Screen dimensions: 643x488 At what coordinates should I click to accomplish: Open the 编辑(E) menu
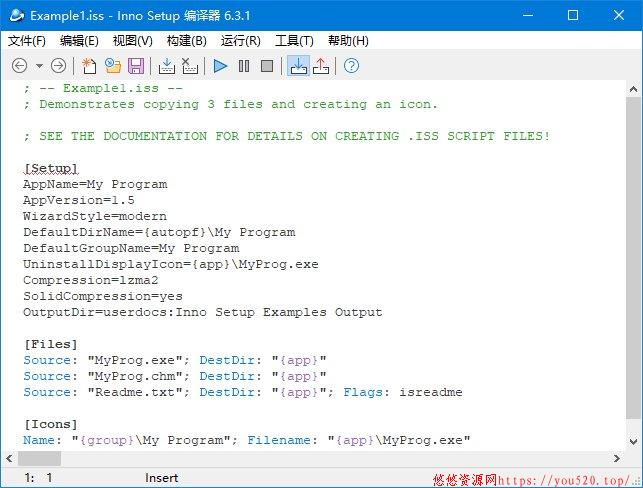pyautogui.click(x=79, y=41)
